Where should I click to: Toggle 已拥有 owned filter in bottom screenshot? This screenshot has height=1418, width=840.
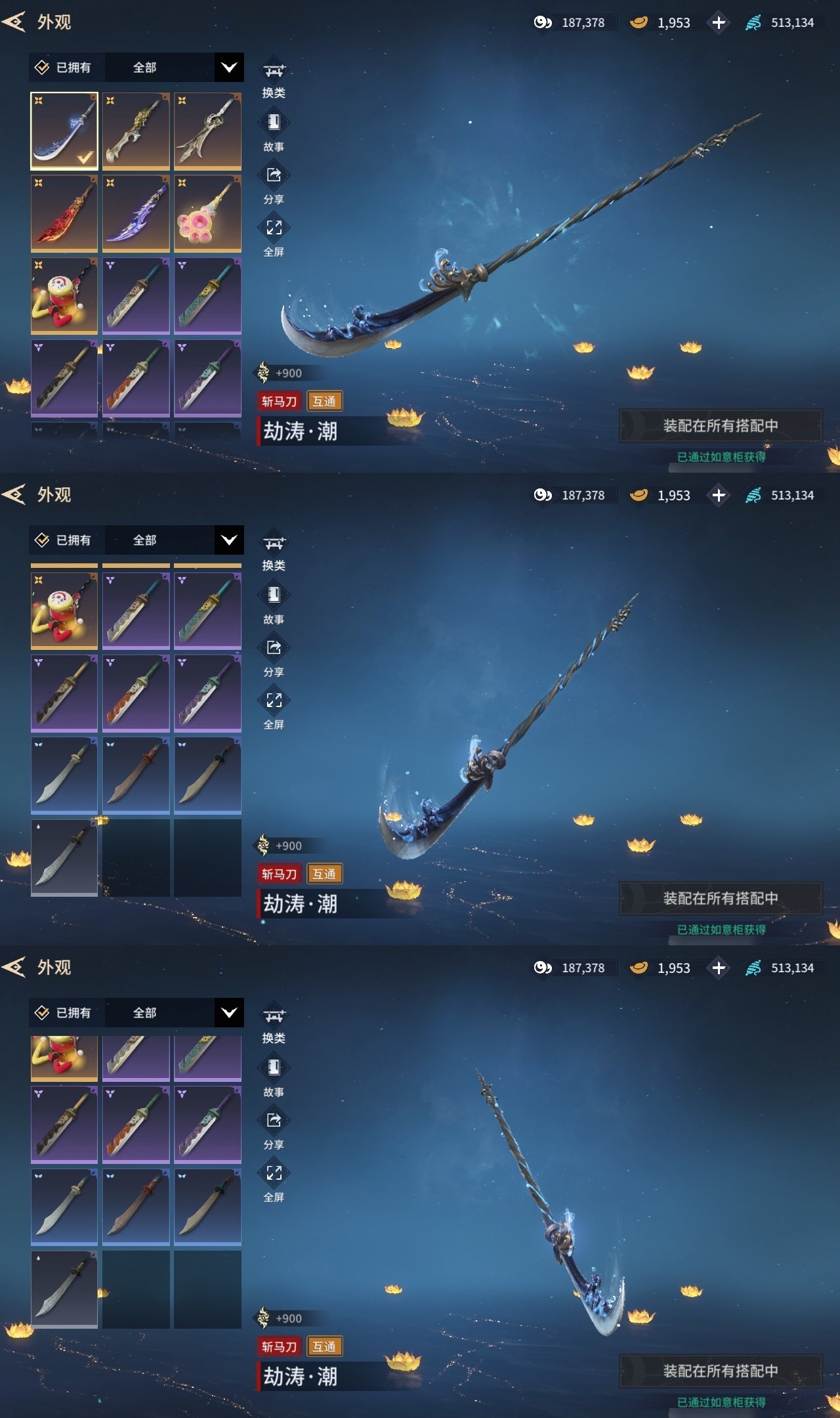coord(64,1013)
